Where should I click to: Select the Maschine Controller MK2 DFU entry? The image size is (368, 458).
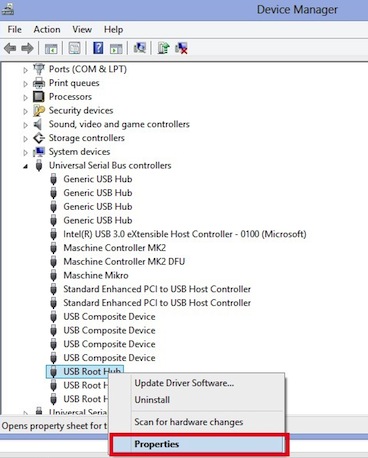[124, 262]
